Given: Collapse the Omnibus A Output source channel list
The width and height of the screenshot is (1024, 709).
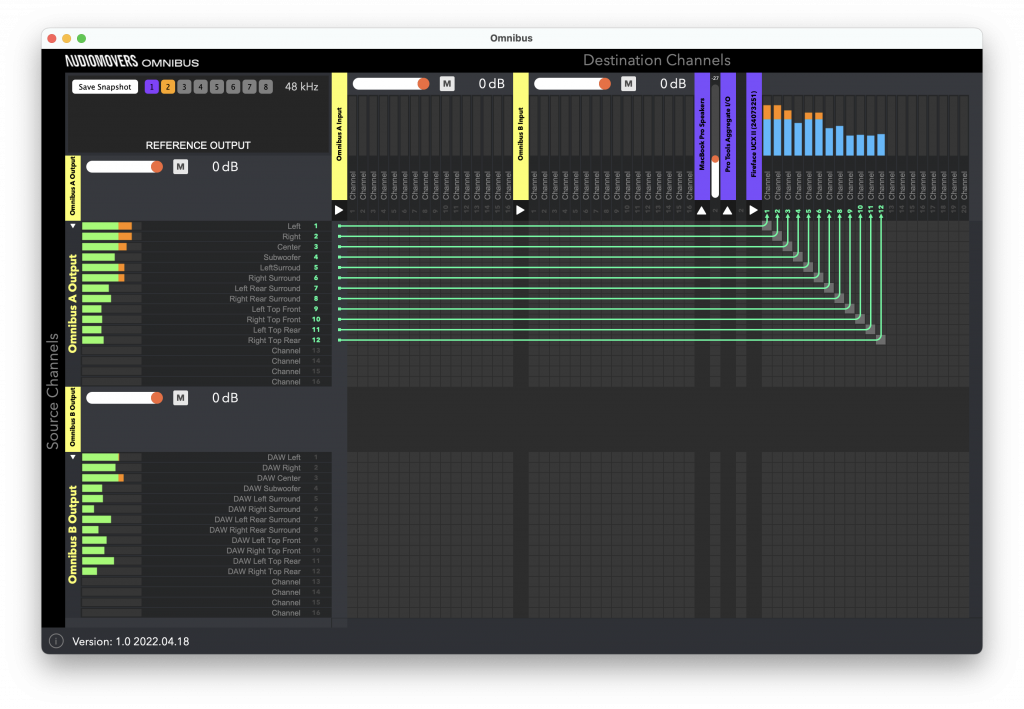Looking at the screenshot, I should pyautogui.click(x=73, y=226).
